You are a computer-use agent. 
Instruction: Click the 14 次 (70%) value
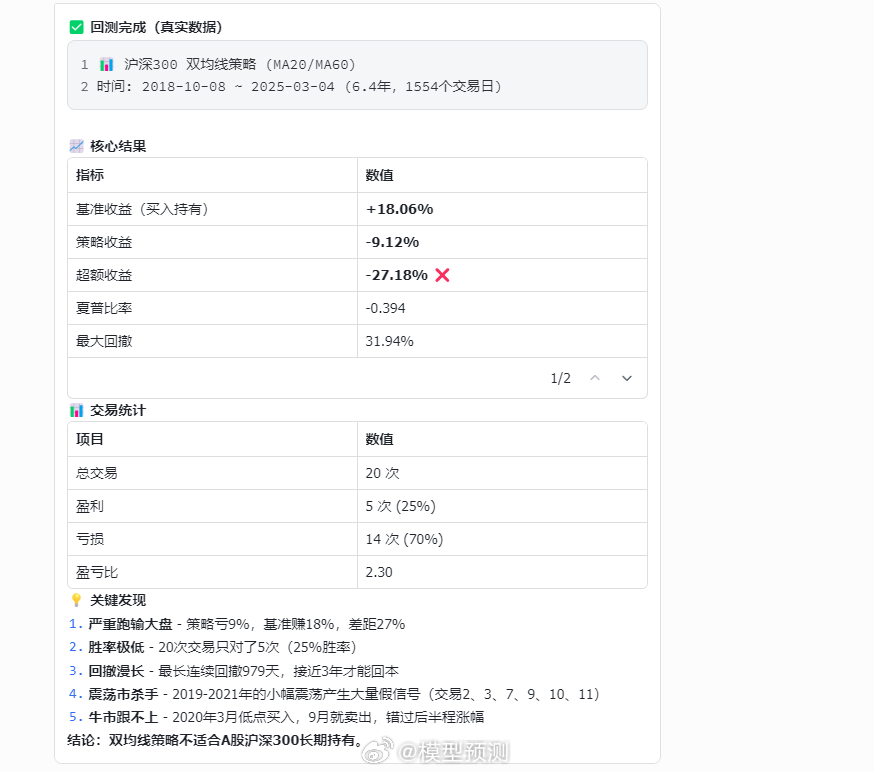coord(404,539)
